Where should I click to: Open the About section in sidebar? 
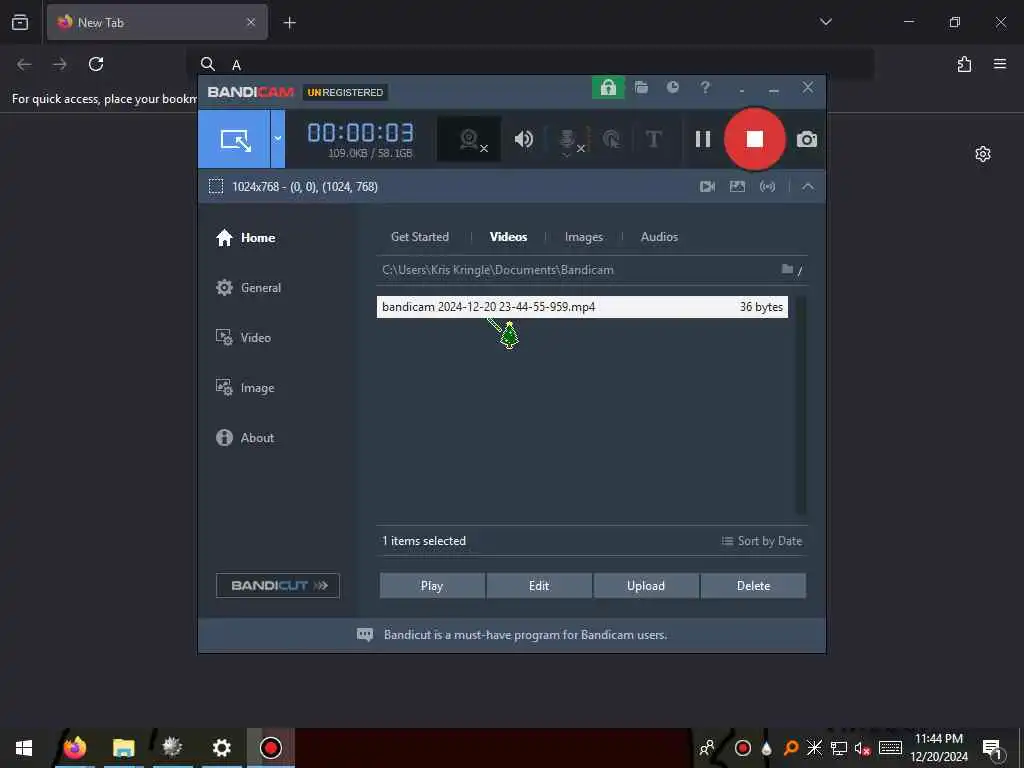[245, 438]
